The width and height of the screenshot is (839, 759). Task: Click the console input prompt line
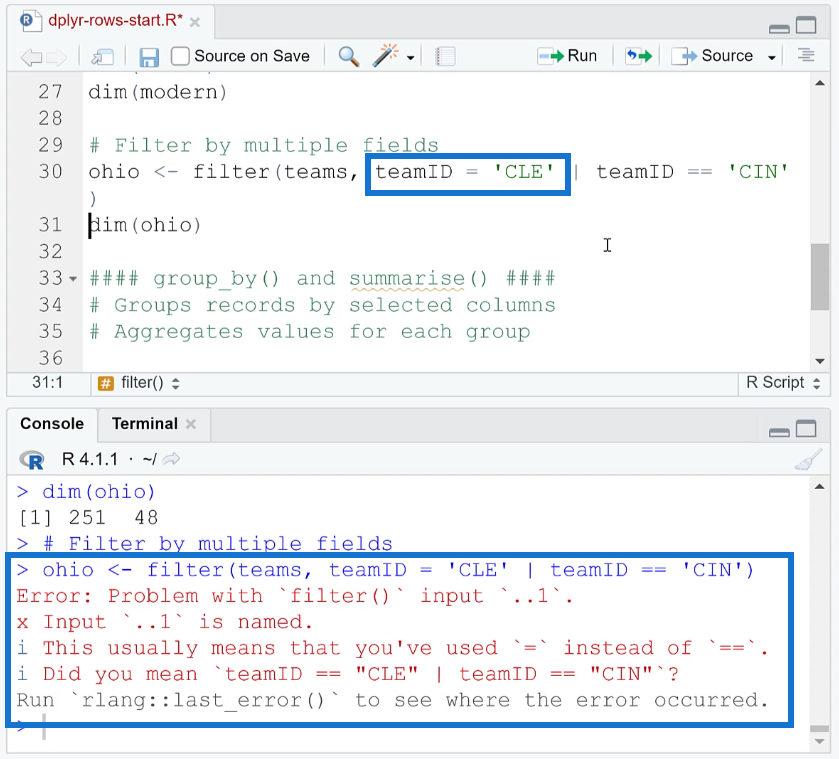pos(407,727)
